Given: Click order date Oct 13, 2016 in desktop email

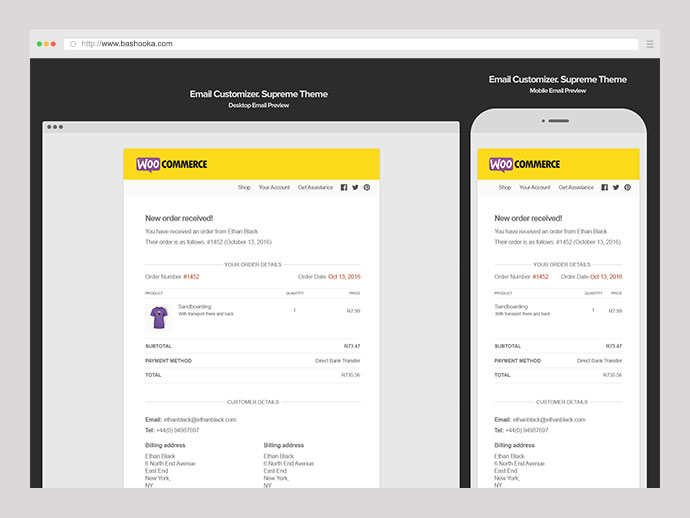Looking at the screenshot, I should (x=344, y=277).
